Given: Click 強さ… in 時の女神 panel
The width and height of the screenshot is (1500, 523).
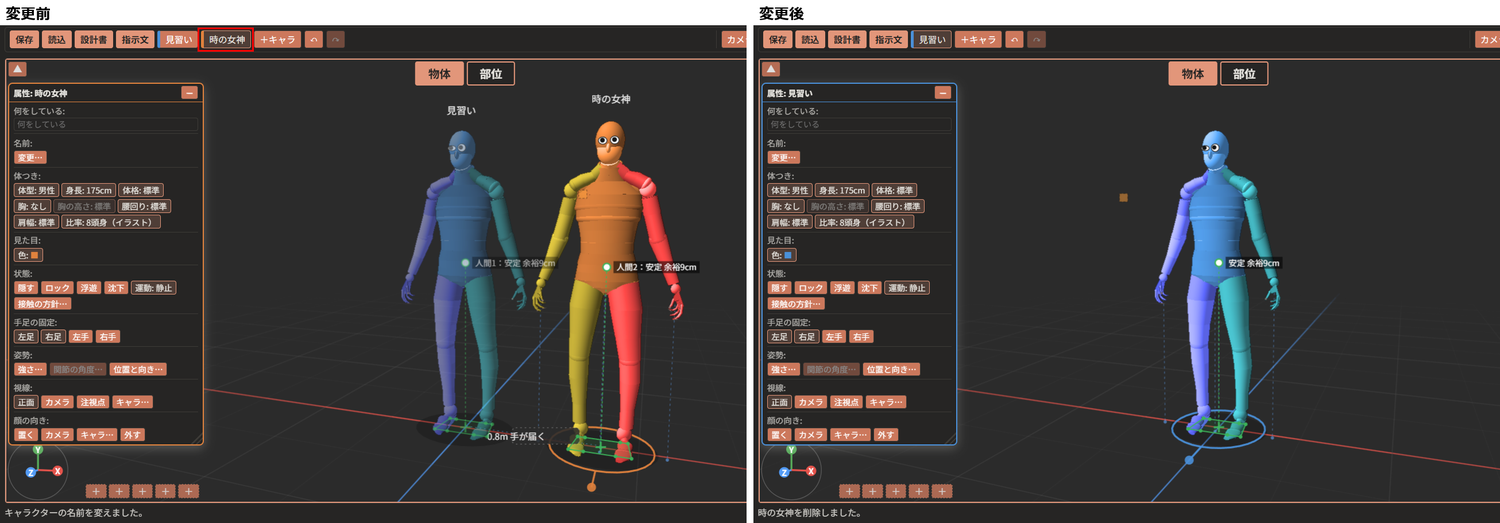Looking at the screenshot, I should (x=30, y=369).
